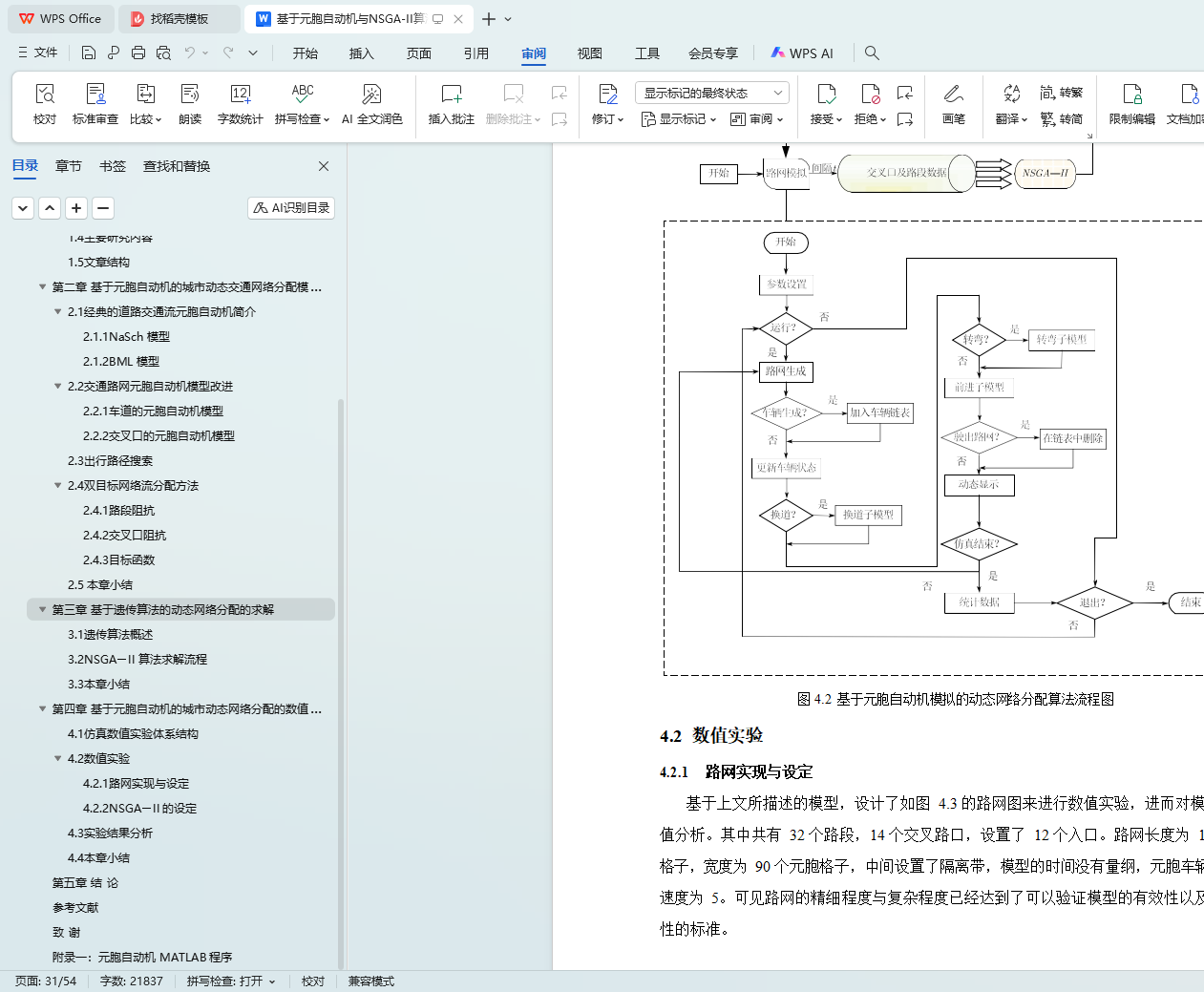Switch to the 页面 ribbon tab

tap(419, 53)
